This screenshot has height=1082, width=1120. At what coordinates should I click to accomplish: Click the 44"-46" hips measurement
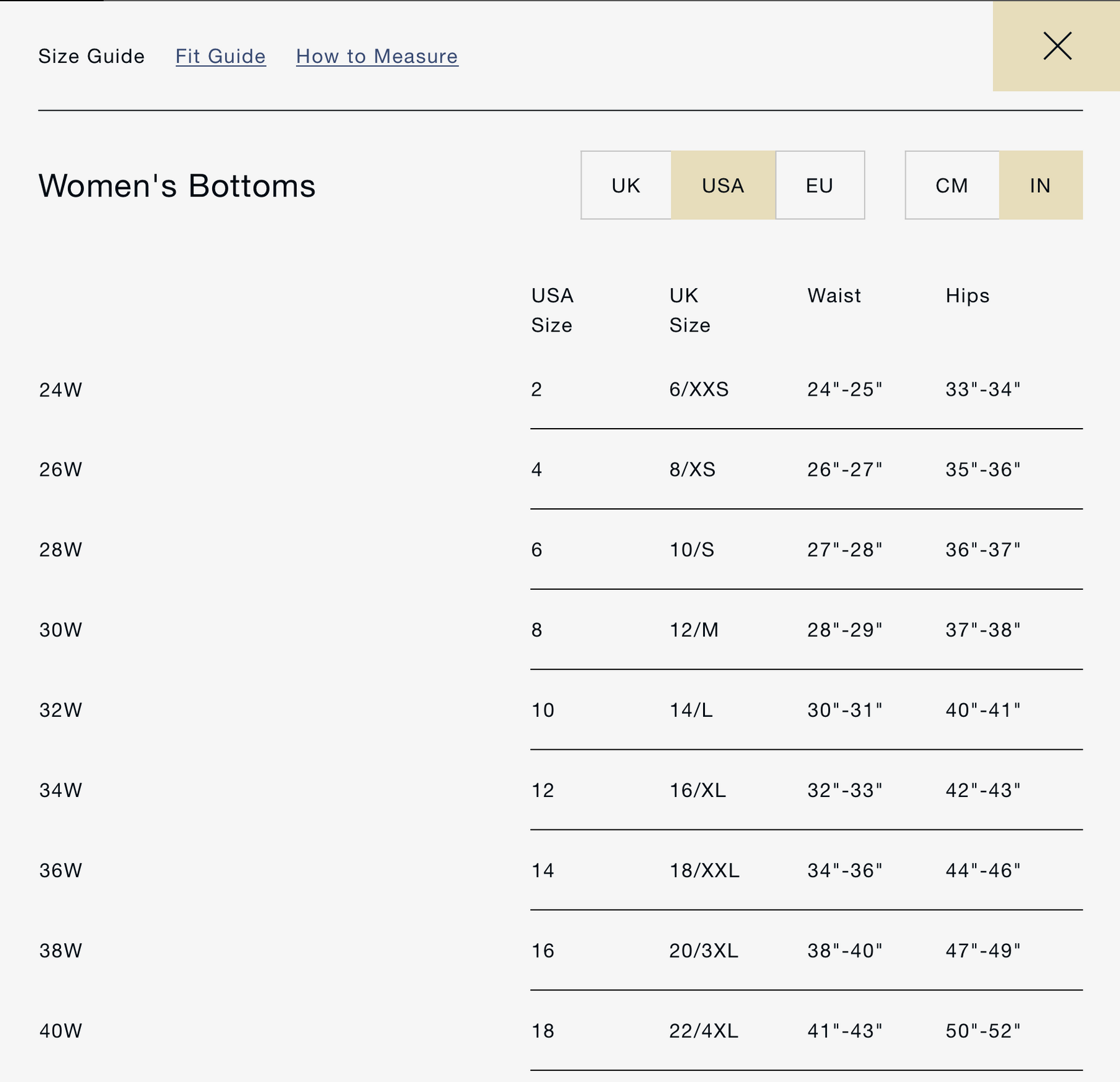coord(982,870)
